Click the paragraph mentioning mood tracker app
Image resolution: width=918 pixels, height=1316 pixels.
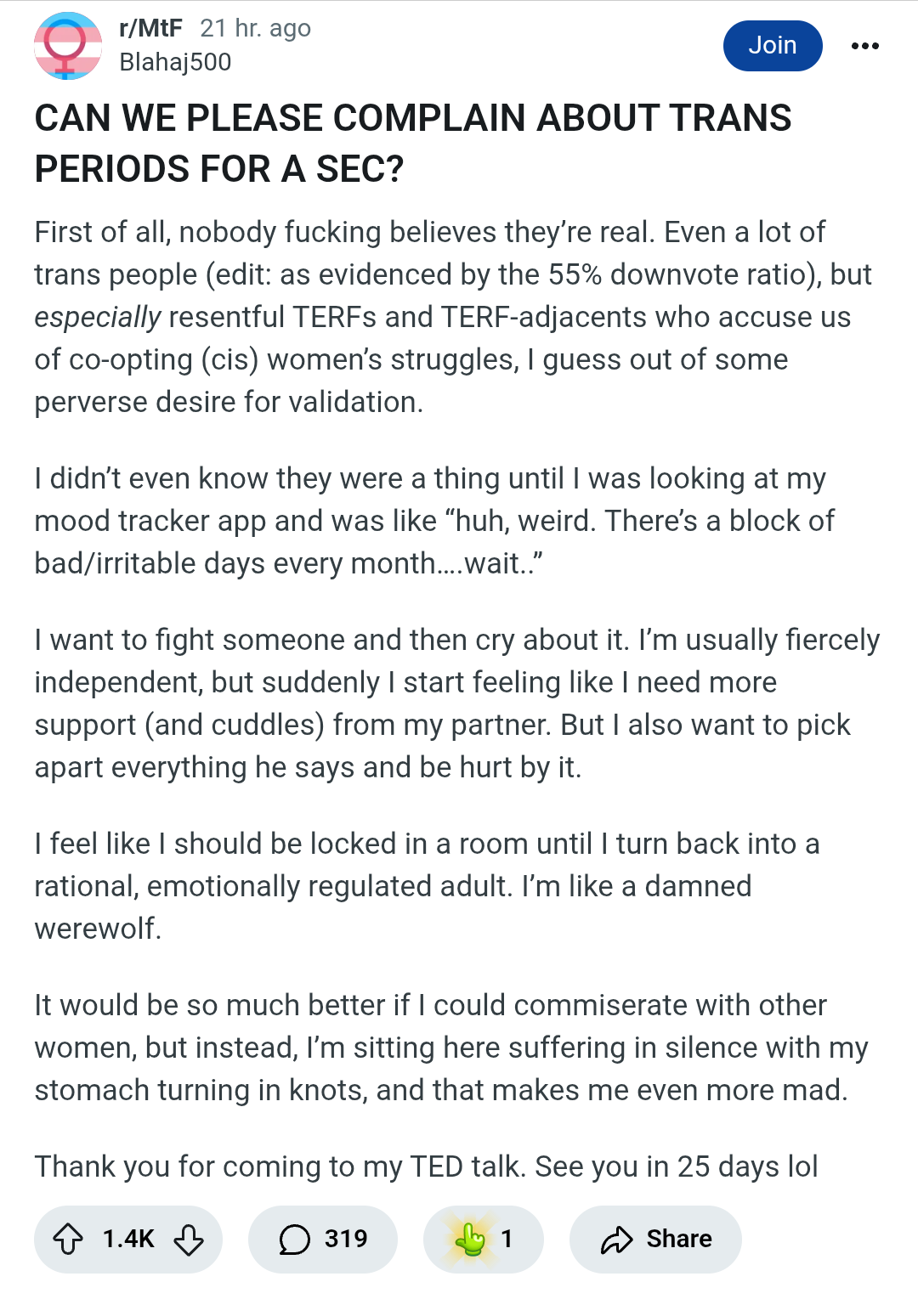tap(434, 521)
